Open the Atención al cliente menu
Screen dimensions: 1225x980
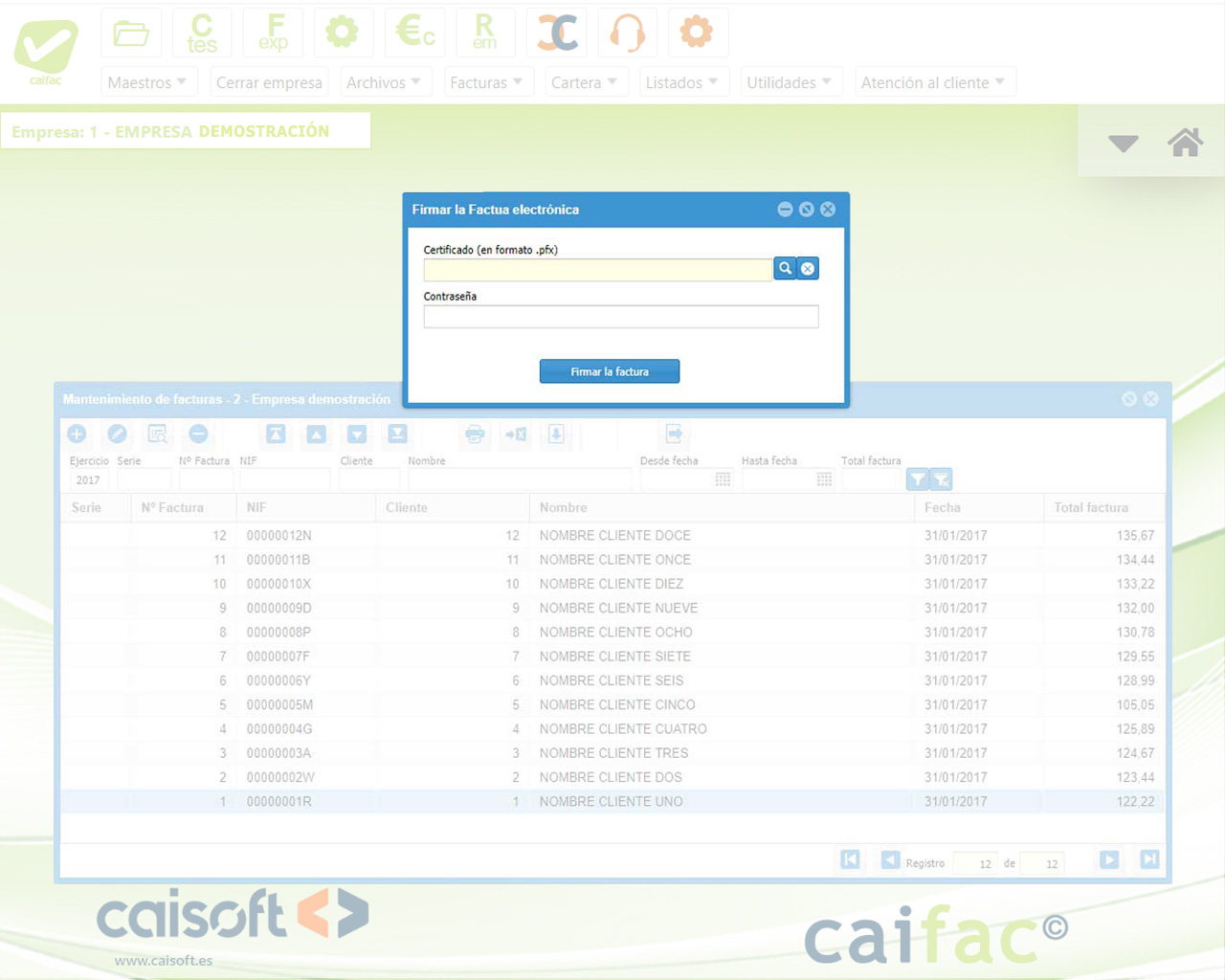pos(932,82)
